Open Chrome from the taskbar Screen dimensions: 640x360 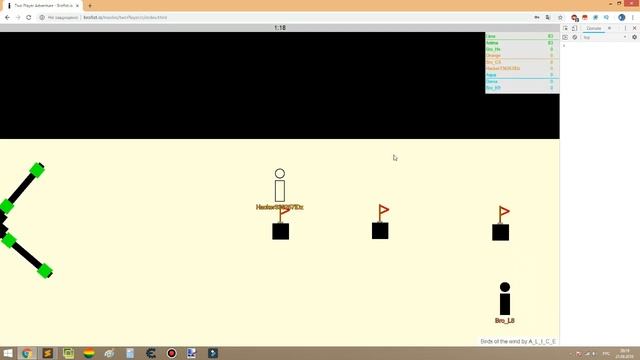pos(27,353)
